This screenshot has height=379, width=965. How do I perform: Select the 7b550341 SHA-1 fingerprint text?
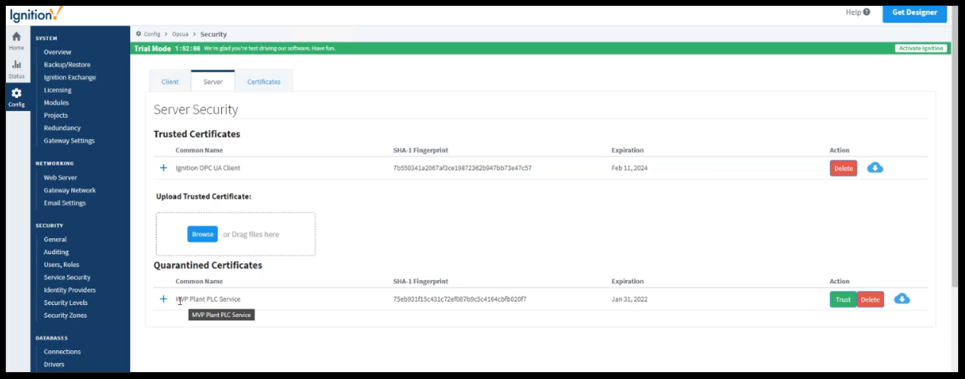[x=462, y=168]
